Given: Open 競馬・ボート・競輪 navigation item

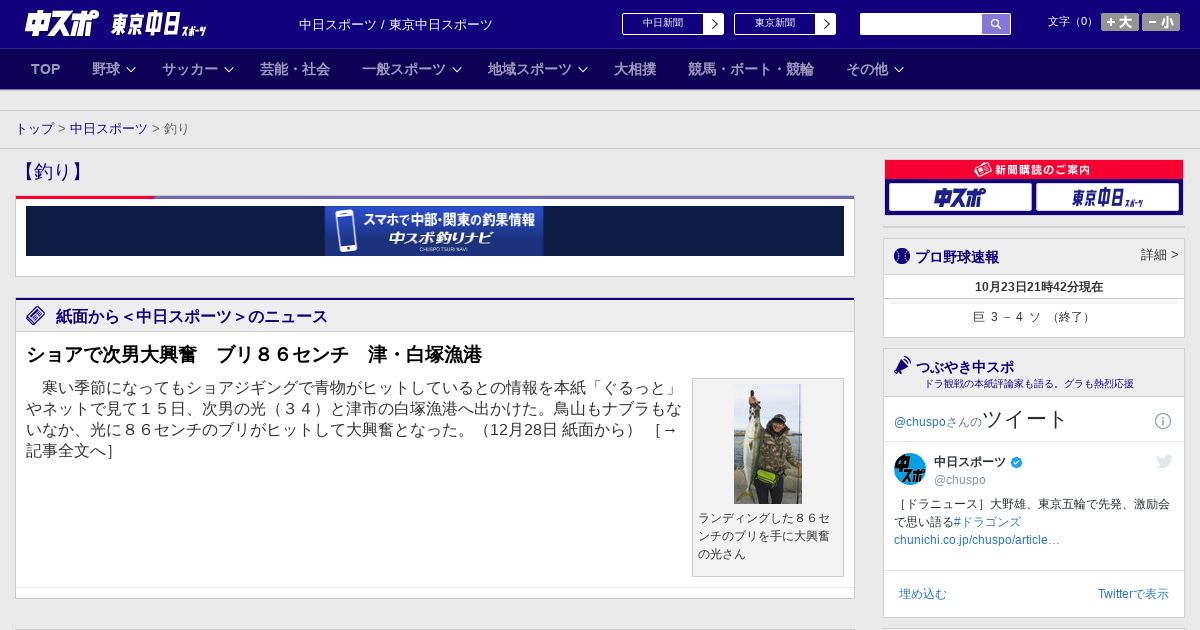Looking at the screenshot, I should (x=751, y=69).
